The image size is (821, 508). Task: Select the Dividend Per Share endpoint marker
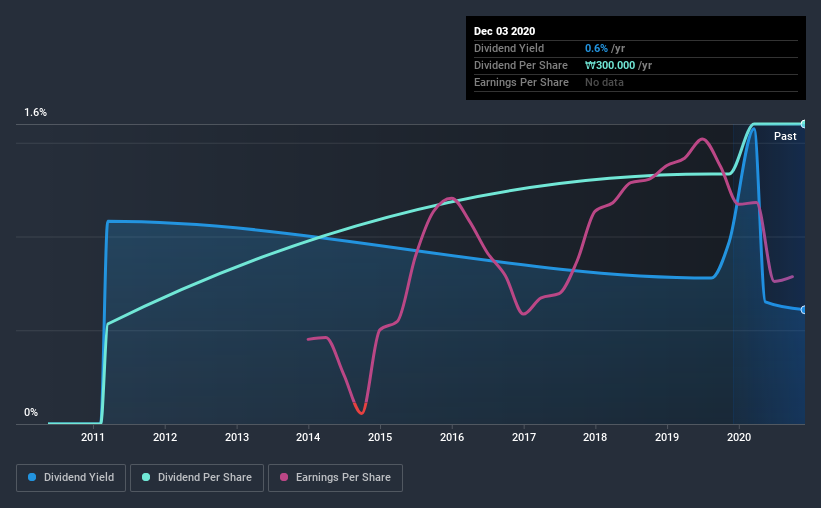pos(803,124)
